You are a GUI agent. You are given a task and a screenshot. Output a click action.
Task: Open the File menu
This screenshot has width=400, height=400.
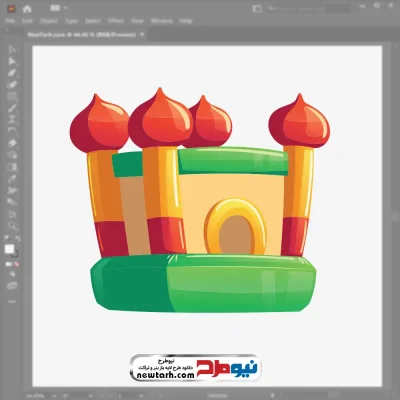[x=10, y=21]
